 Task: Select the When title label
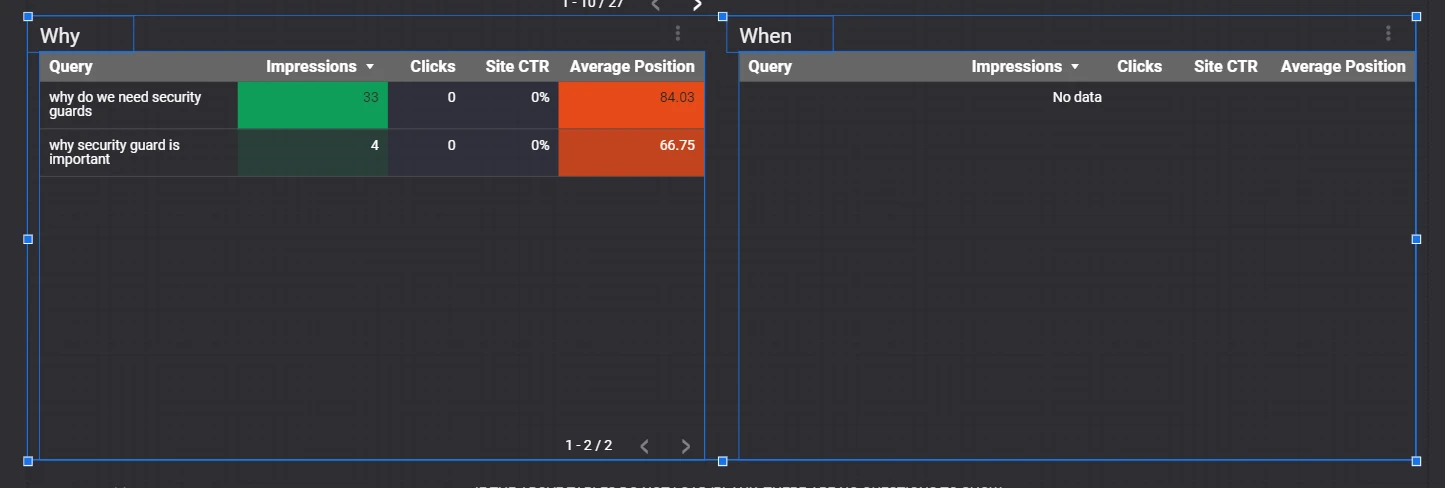[765, 36]
